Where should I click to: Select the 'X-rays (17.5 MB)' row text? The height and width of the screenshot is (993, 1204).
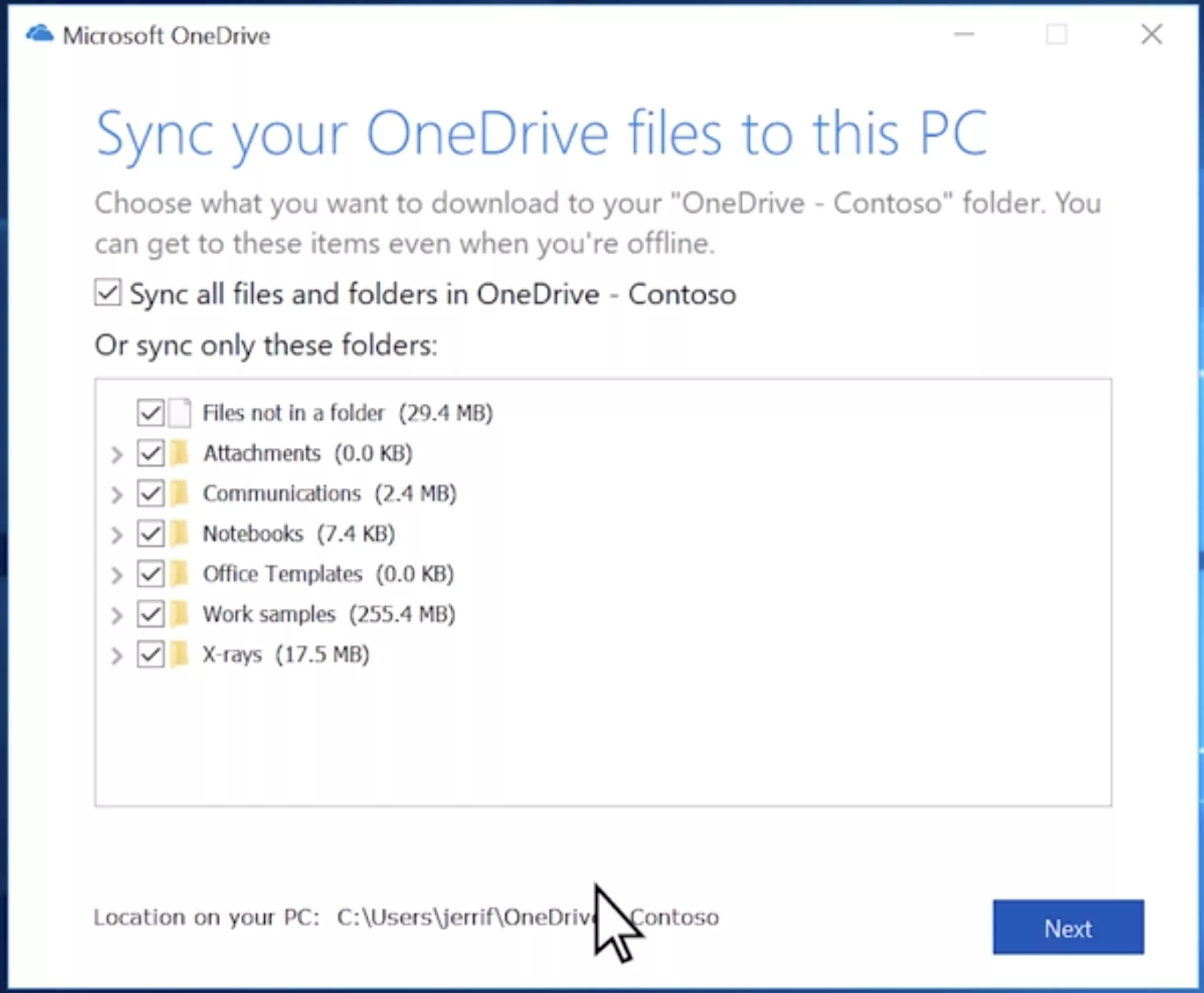click(286, 655)
